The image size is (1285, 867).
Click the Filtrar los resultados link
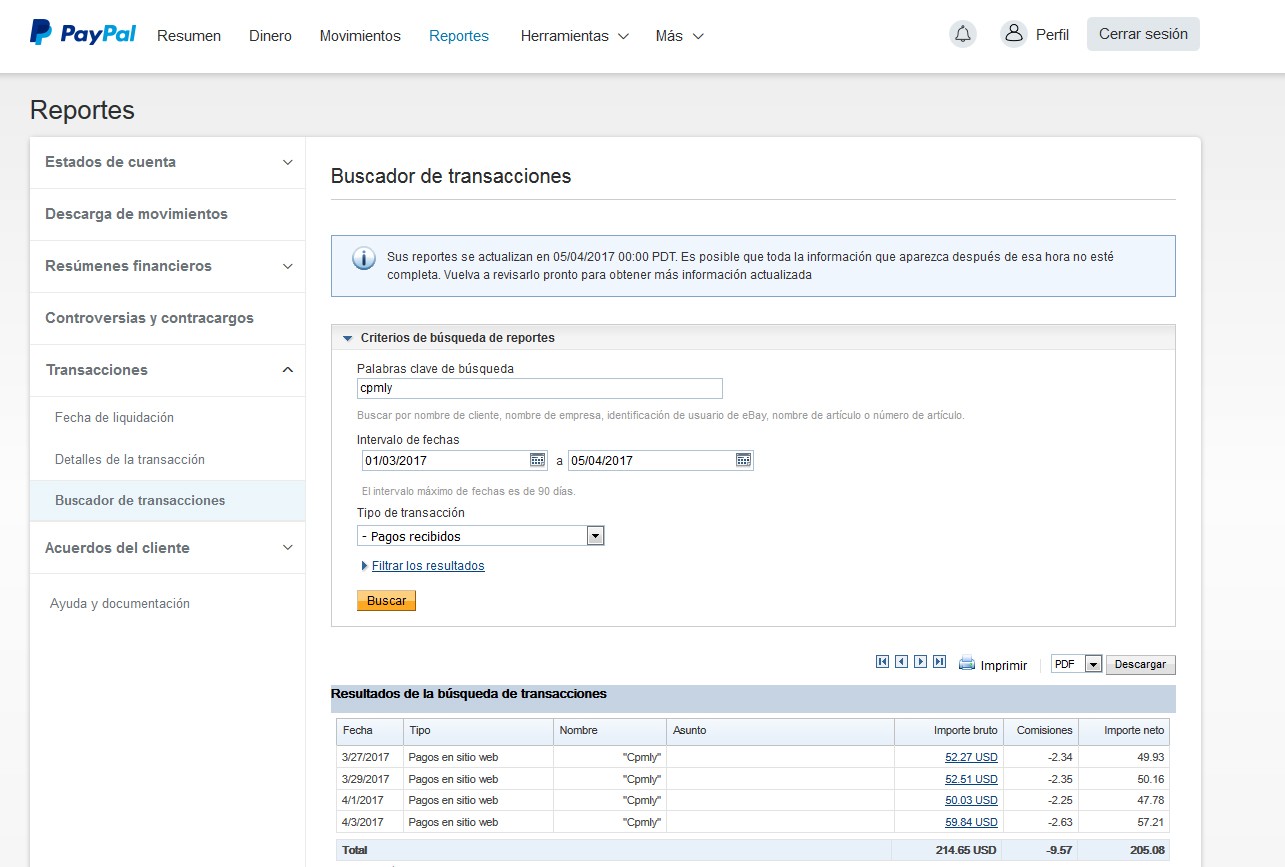[428, 566]
